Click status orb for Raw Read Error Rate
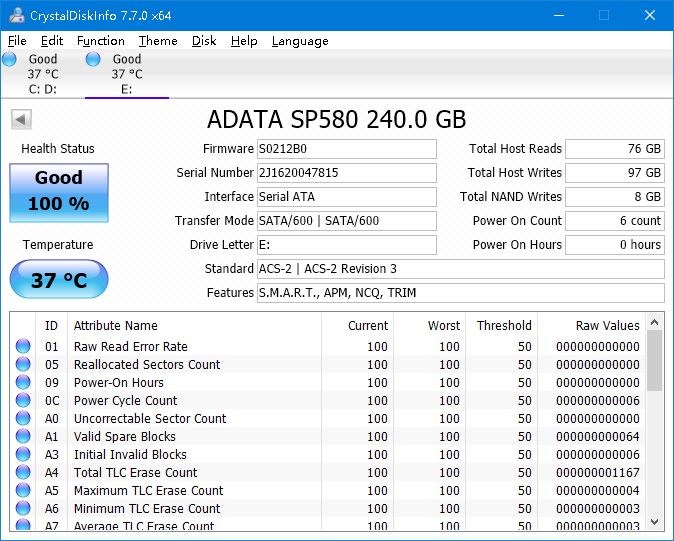This screenshot has width=674, height=541. pos(23,346)
